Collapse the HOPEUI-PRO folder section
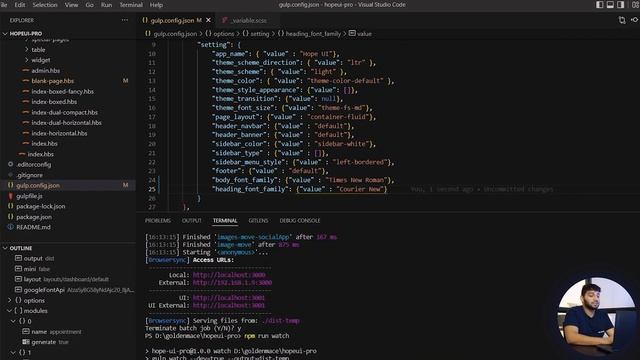The image size is (640, 360). (25, 33)
